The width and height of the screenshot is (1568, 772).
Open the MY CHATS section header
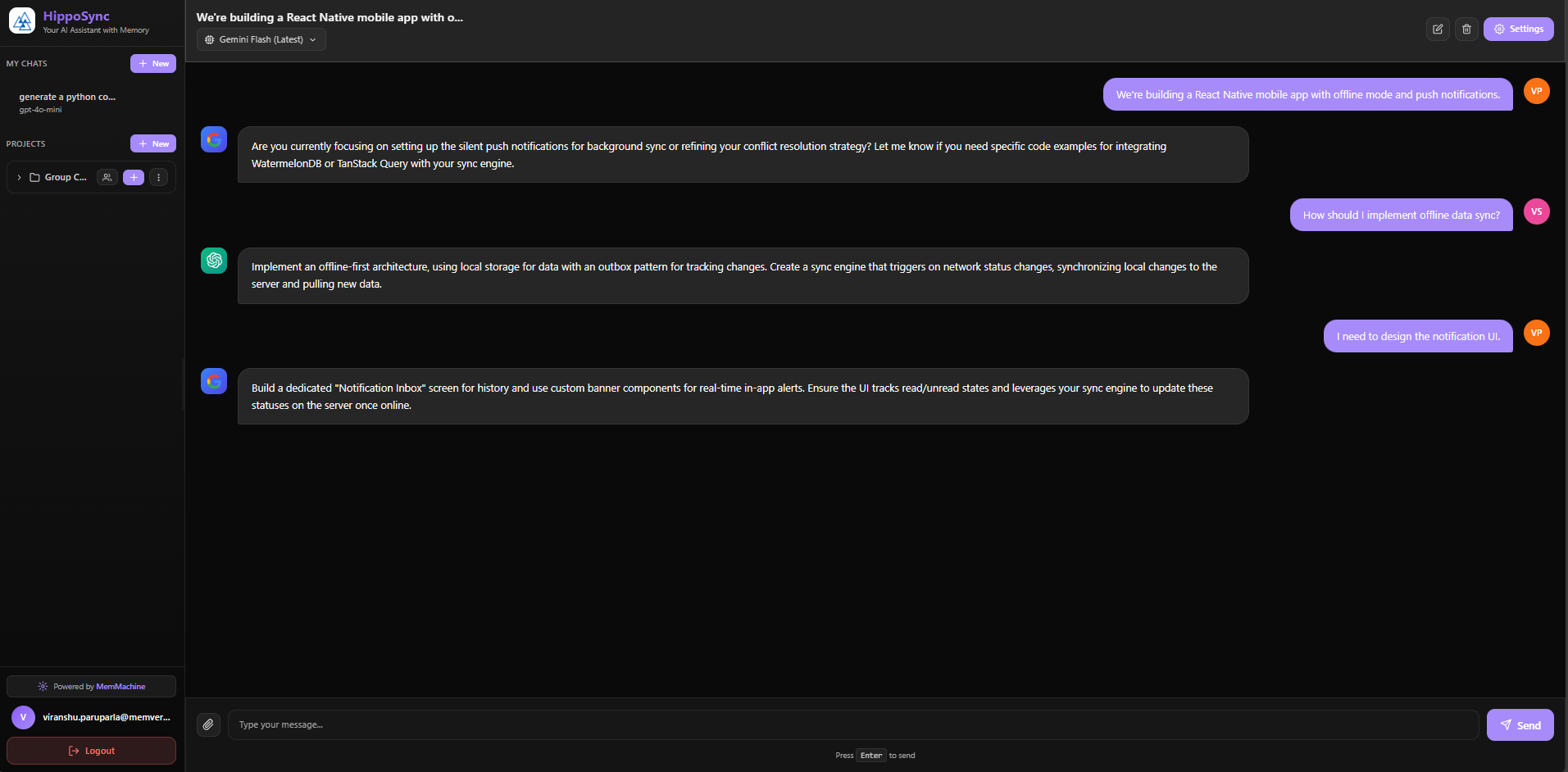pyautogui.click(x=26, y=63)
